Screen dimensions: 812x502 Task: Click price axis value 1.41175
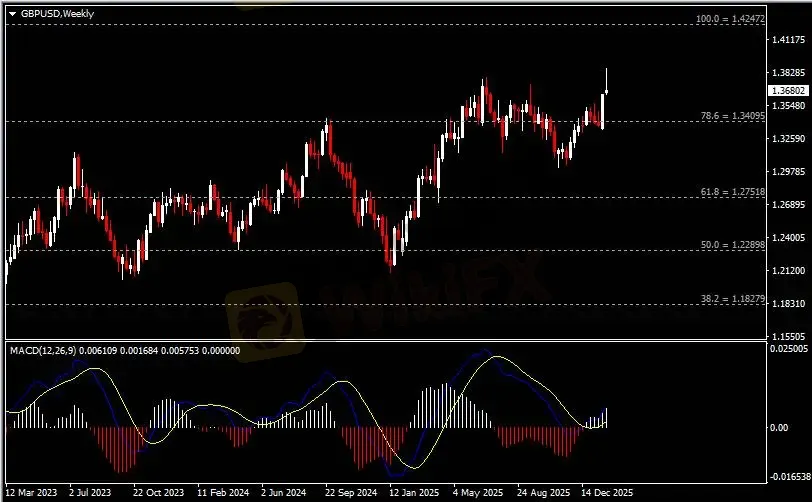click(789, 39)
